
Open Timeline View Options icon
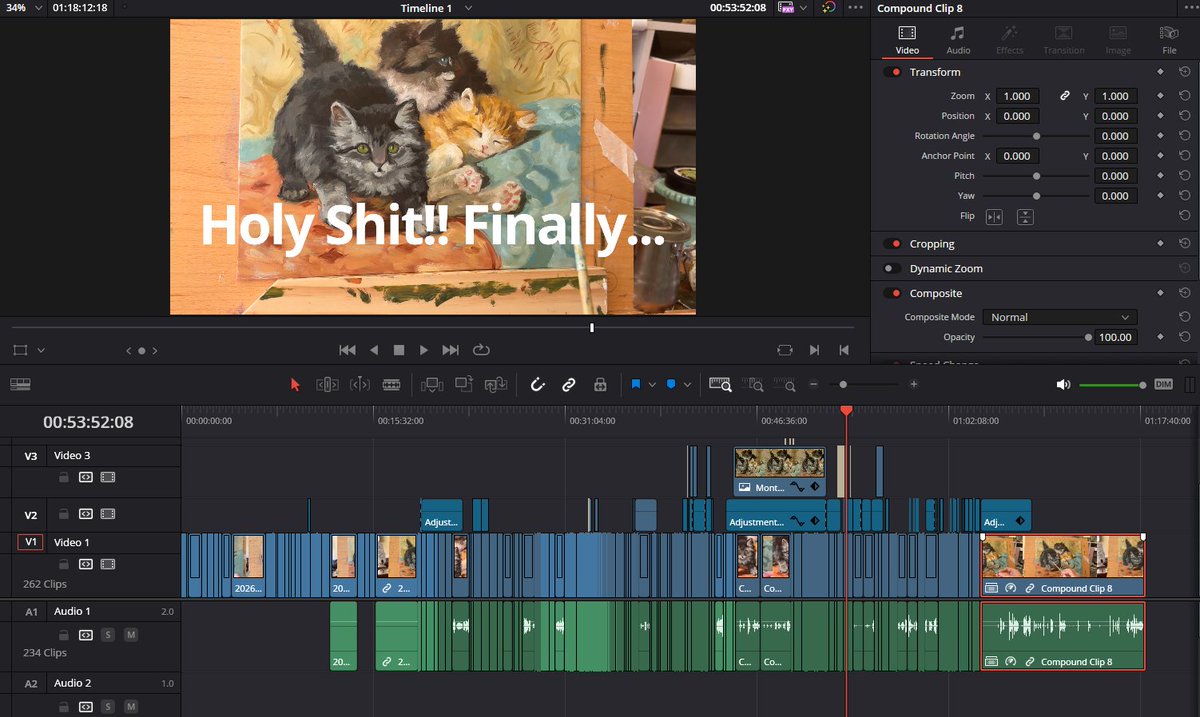pyautogui.click(x=20, y=384)
